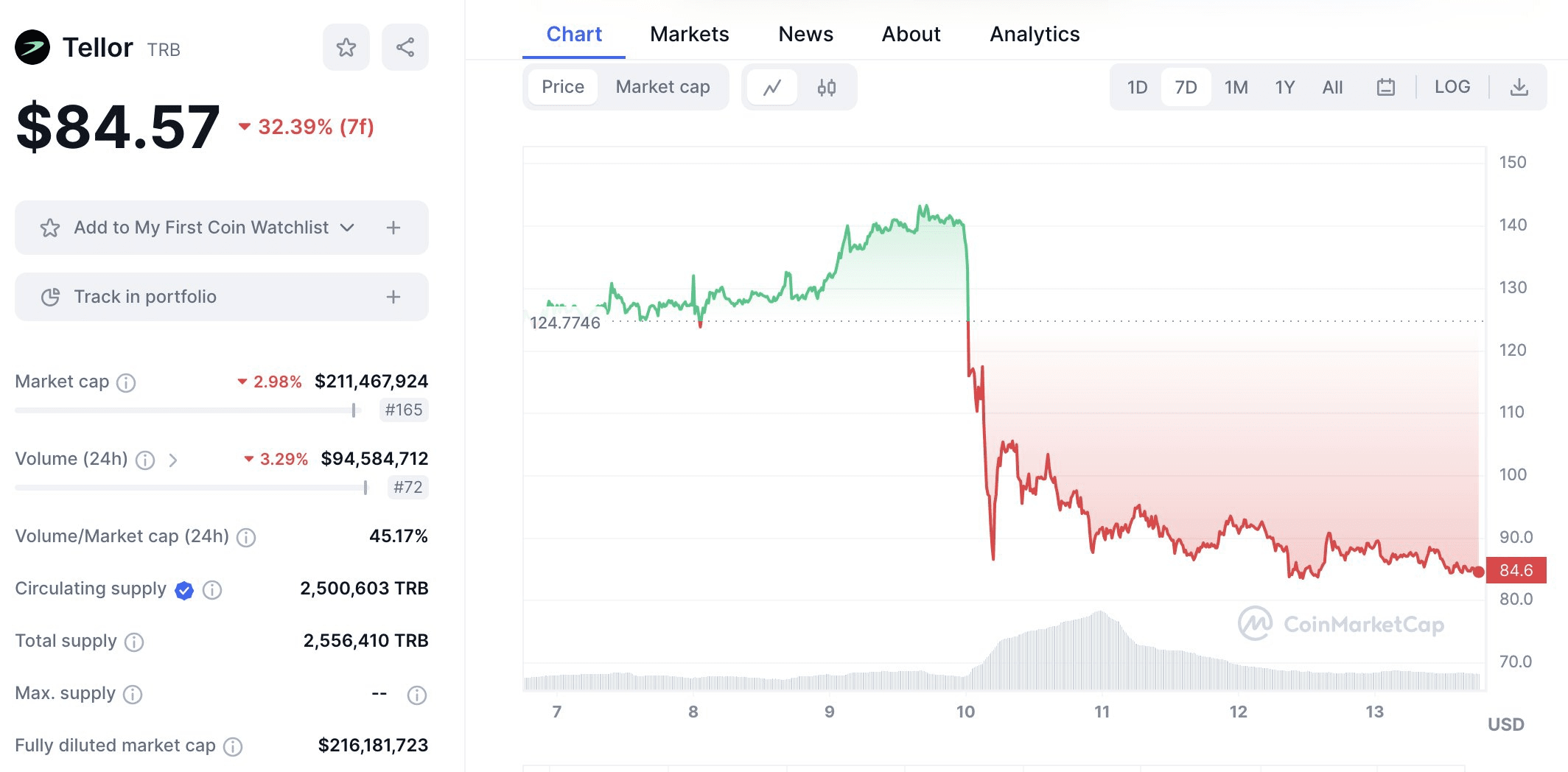Click plus to add to watchlist

[x=393, y=228]
